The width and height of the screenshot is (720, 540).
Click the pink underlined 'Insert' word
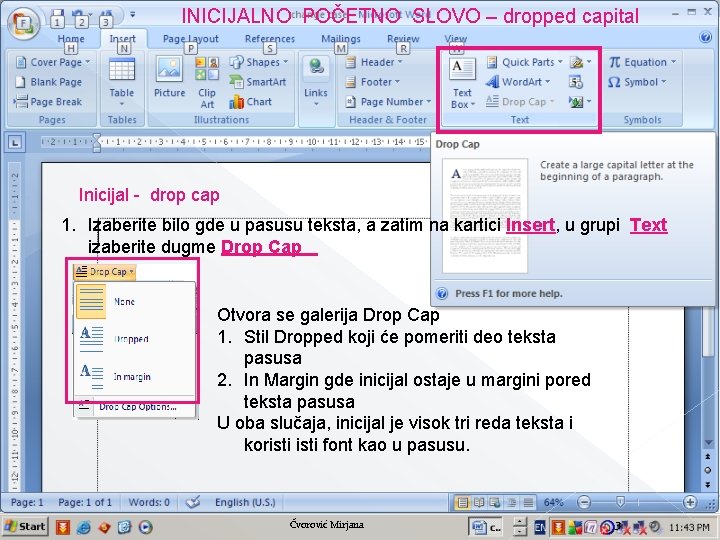tap(530, 225)
